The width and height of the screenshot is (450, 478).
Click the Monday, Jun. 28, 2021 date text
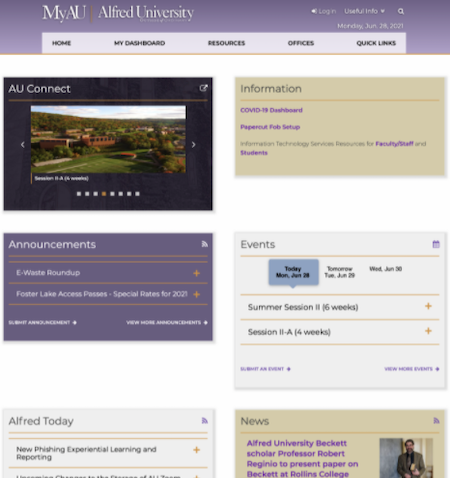pyautogui.click(x=370, y=26)
